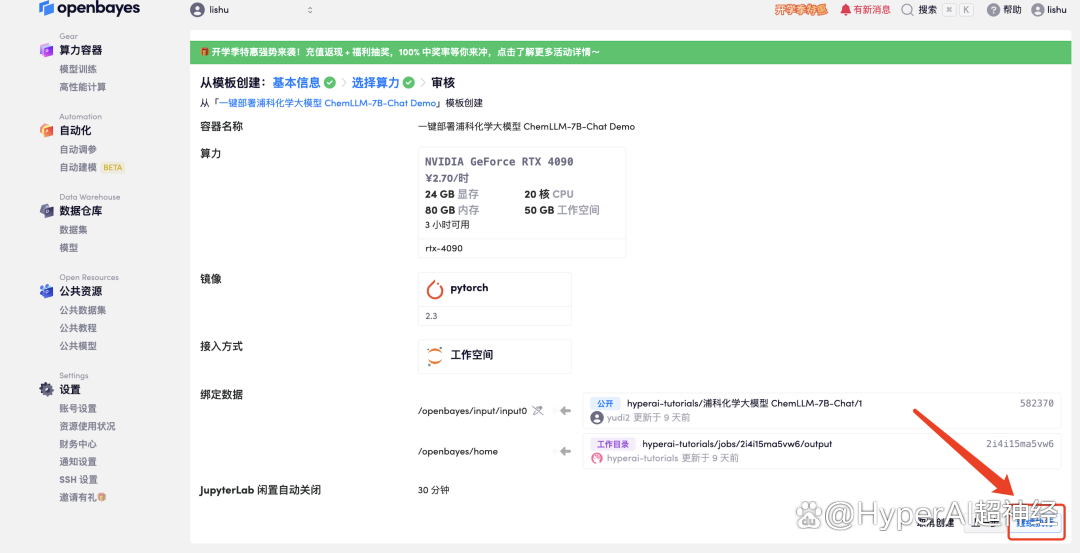Click the 设置 gear icon

point(46,389)
